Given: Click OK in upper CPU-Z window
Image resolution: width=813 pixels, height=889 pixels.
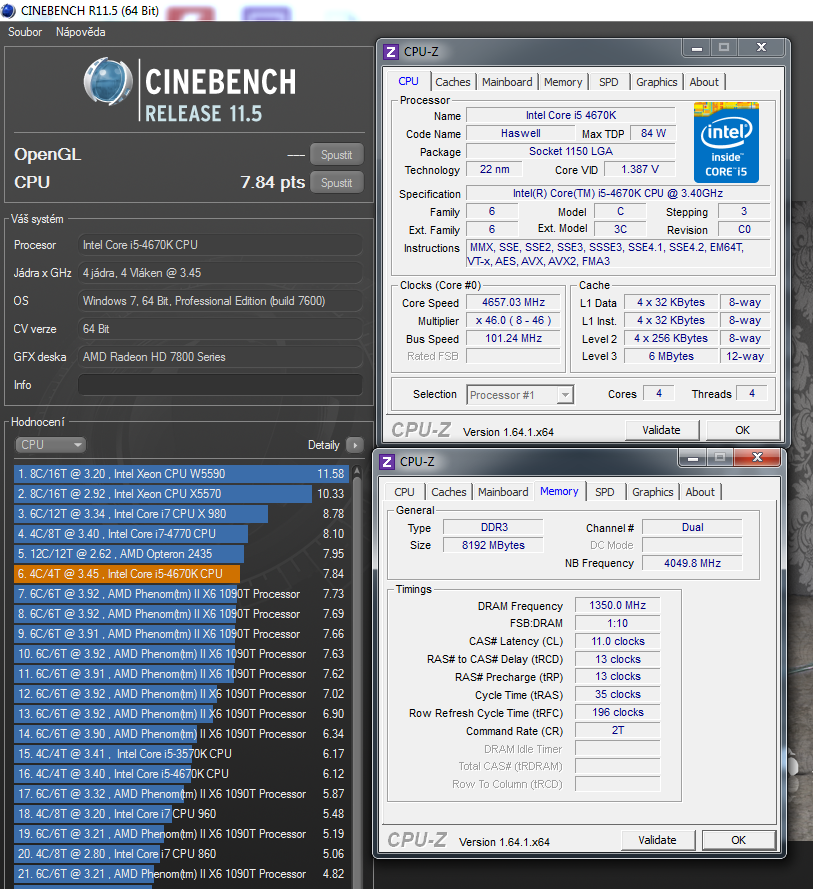Looking at the screenshot, I should click(743, 430).
